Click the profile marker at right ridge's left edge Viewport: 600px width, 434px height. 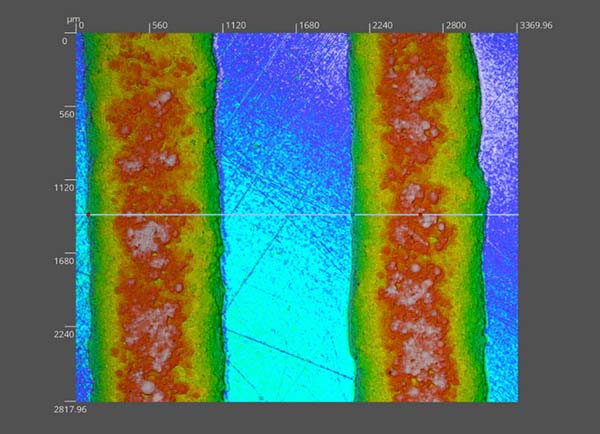[x=352, y=214]
